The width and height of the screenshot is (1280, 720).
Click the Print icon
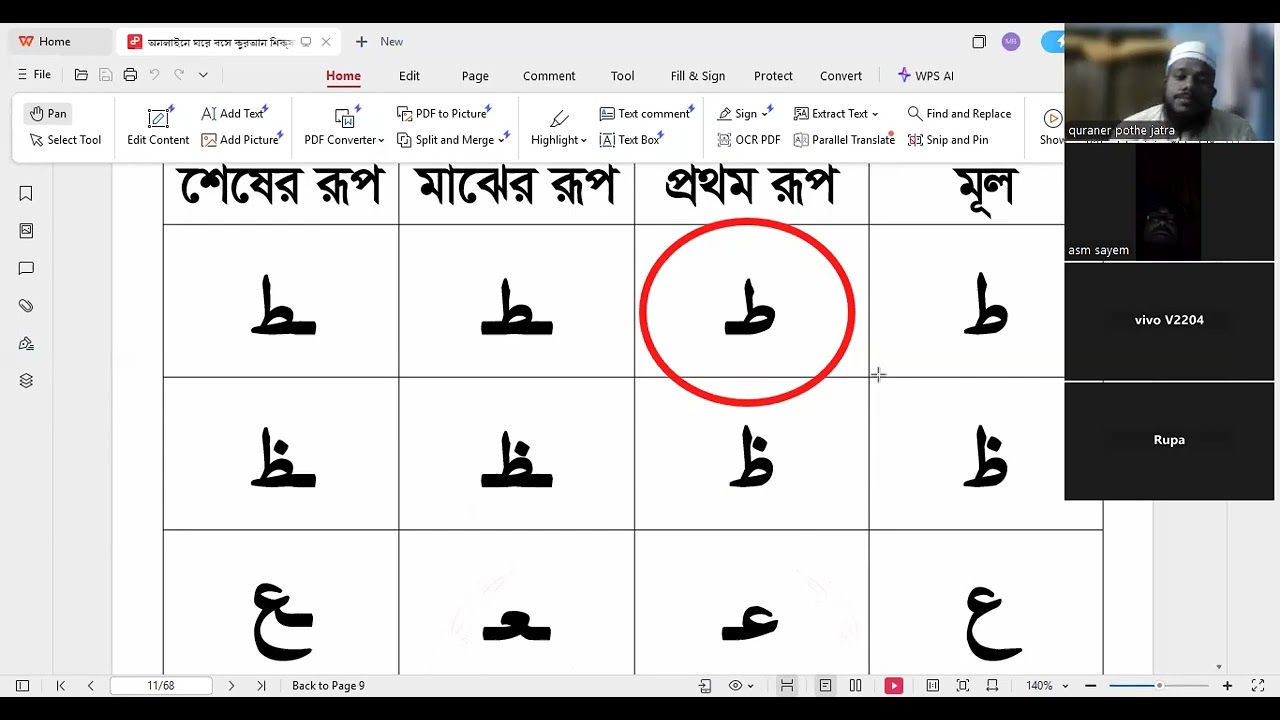pyautogui.click(x=130, y=75)
